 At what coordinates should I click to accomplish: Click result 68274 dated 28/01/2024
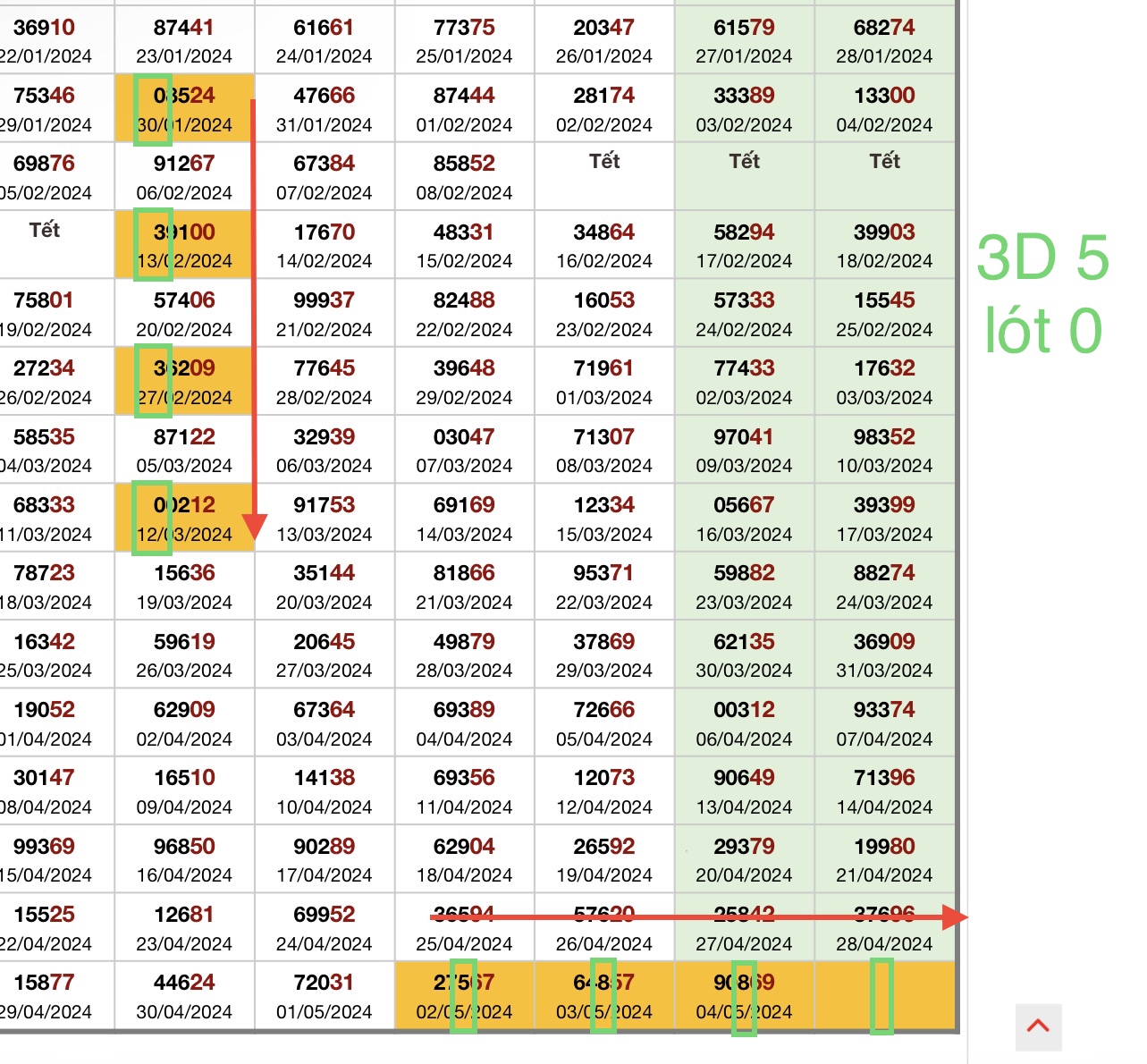point(884,40)
